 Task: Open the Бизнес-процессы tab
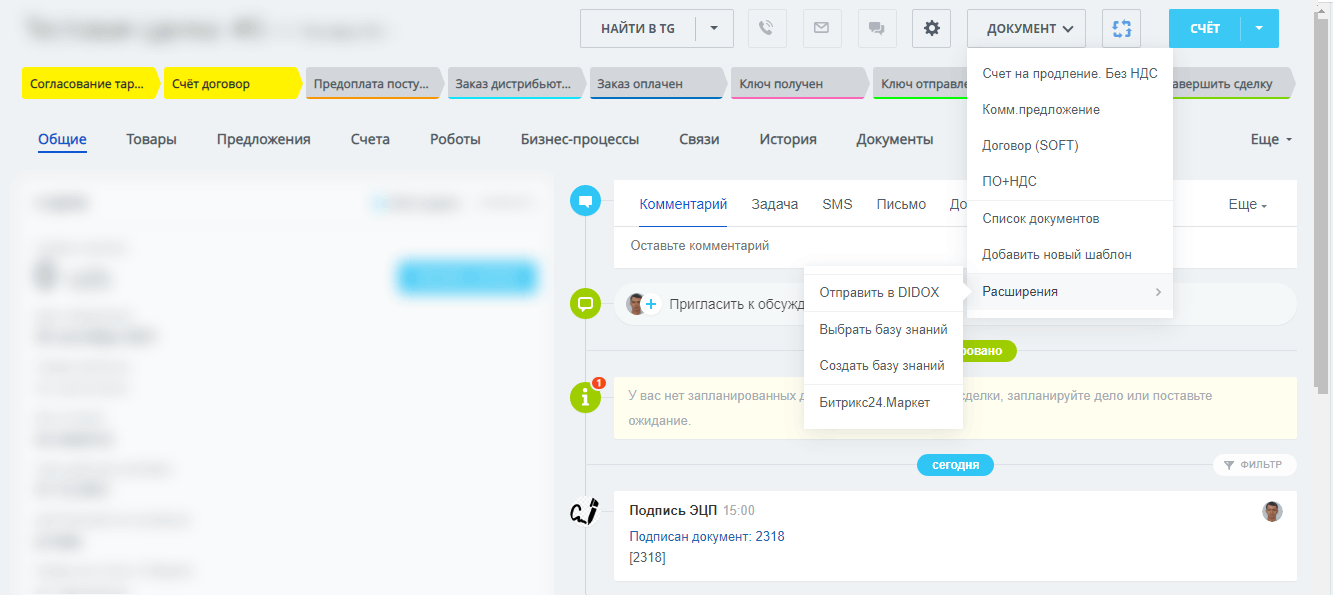(580, 139)
